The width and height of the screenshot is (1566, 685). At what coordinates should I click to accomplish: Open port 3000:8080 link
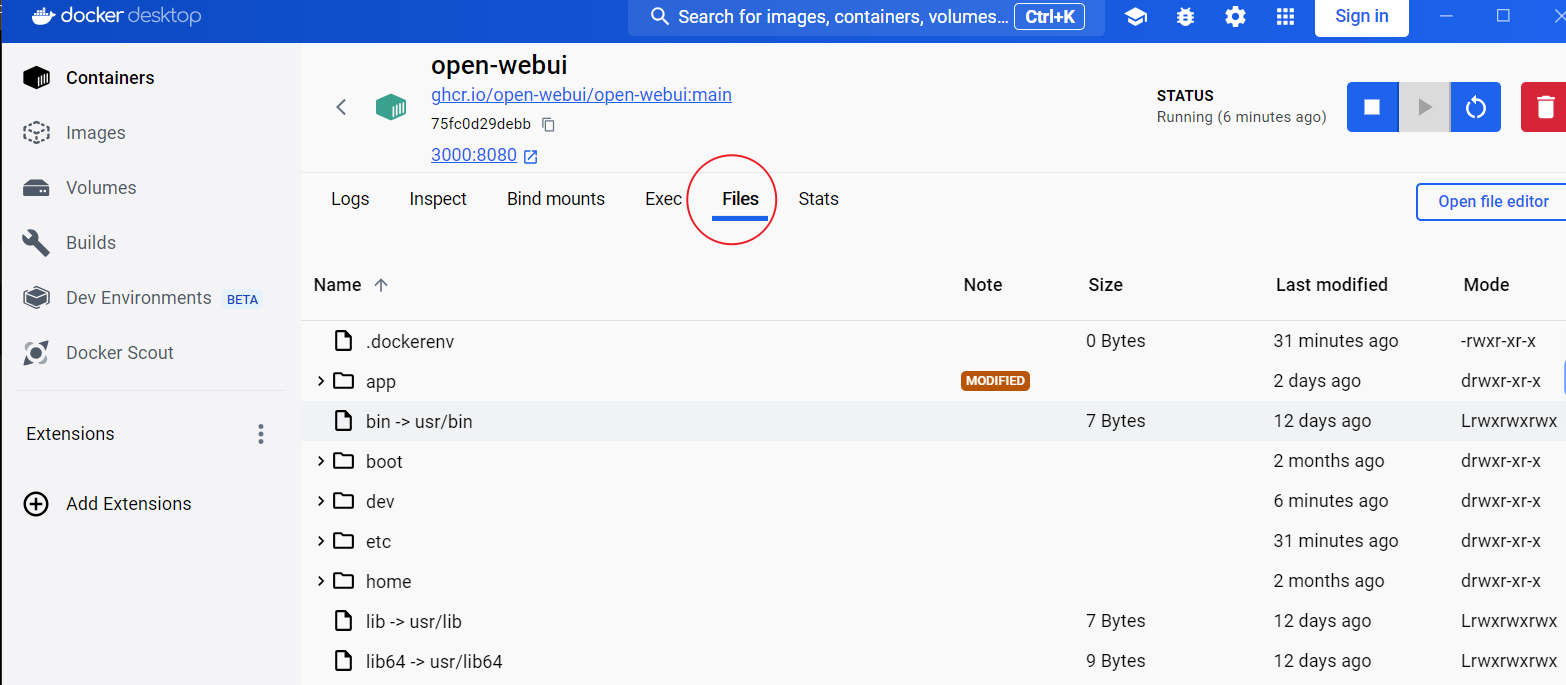pos(474,155)
